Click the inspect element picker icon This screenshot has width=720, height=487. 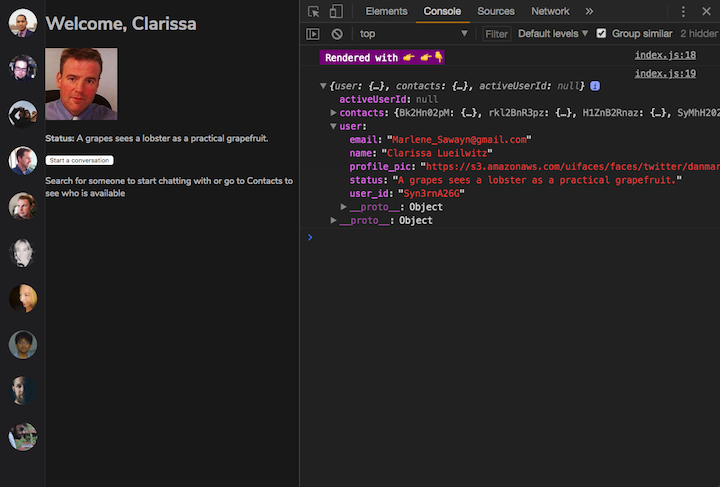pos(314,11)
